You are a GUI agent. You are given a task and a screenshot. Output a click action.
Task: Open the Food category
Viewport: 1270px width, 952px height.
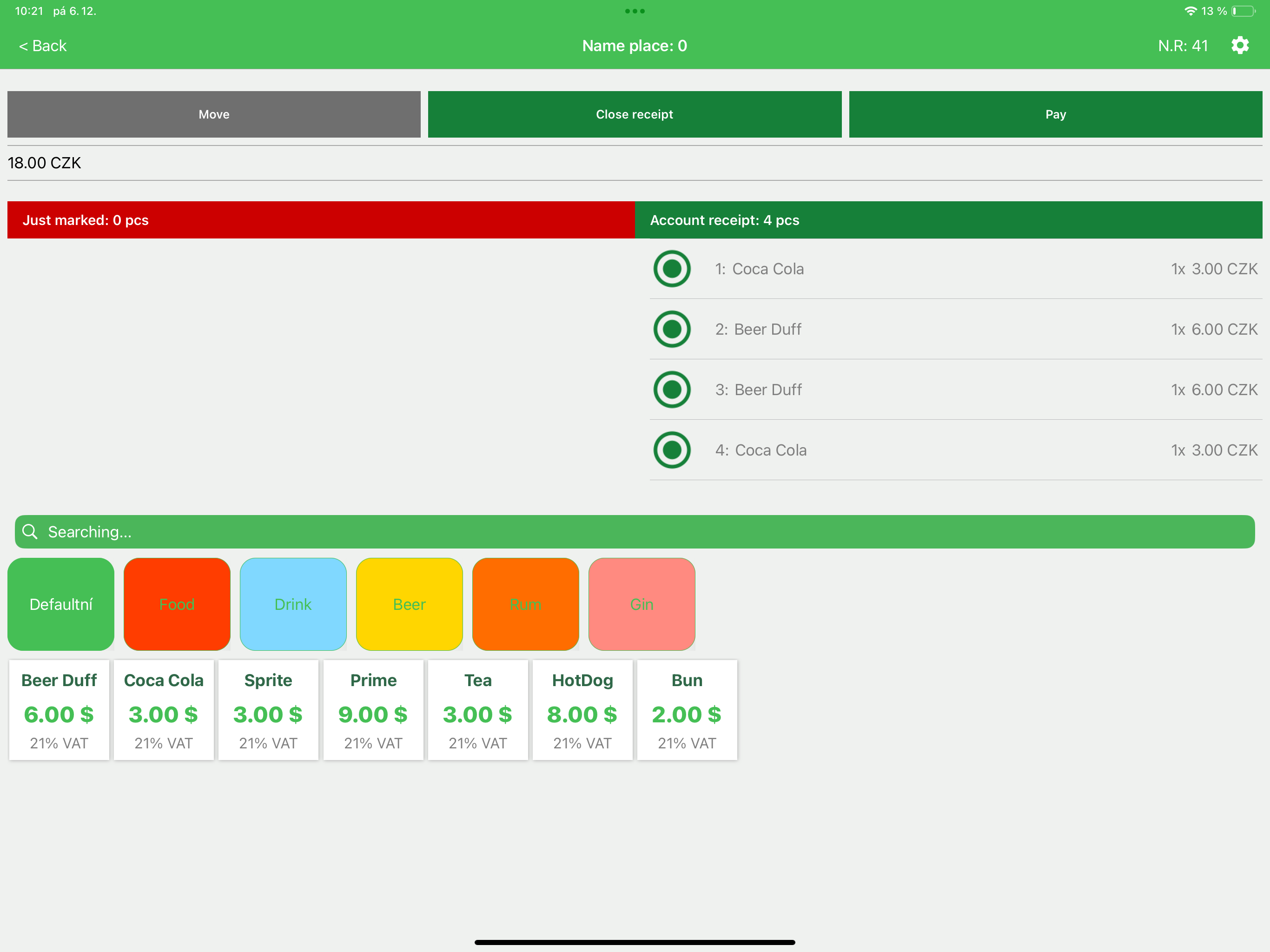(176, 604)
